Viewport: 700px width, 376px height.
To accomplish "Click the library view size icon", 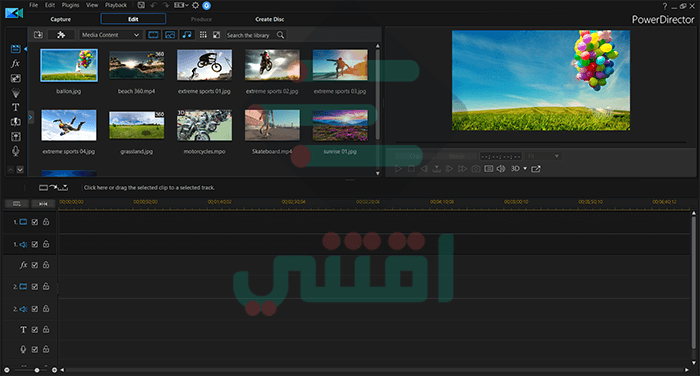I will (217, 35).
